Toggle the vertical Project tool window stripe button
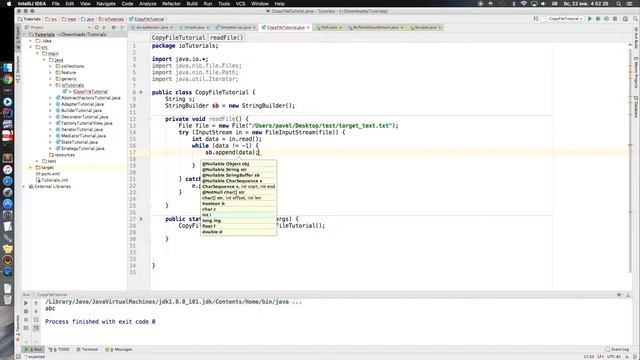Screen dimensions: 640x360 pyautogui.click(x=18, y=38)
